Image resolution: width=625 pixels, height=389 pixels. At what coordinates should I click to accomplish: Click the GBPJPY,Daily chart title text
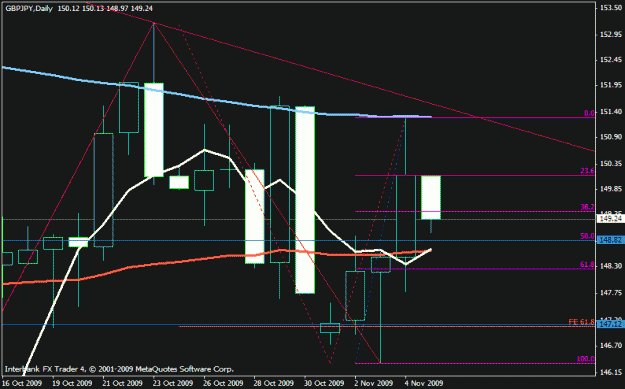[x=29, y=8]
